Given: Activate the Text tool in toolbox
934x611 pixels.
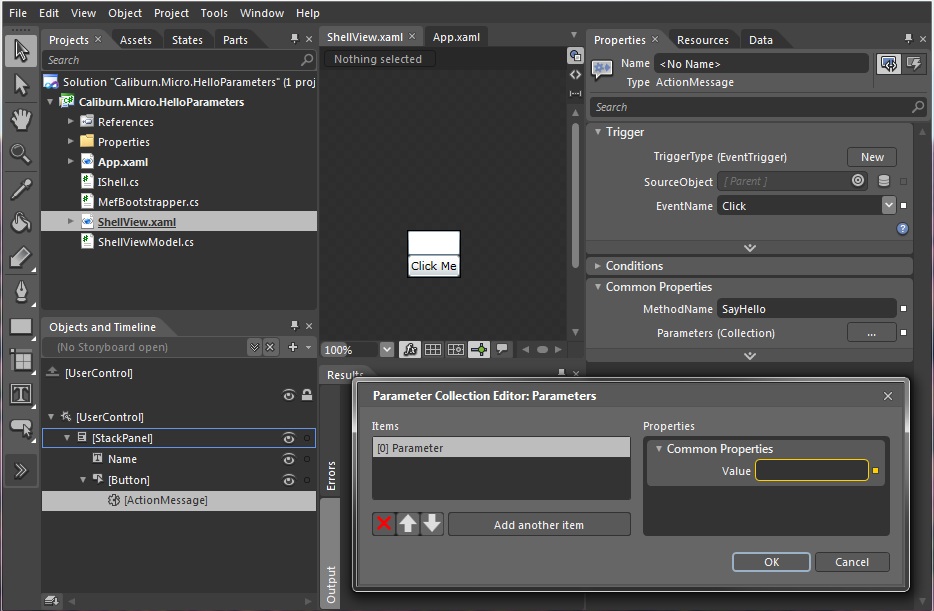Looking at the screenshot, I should click(x=22, y=394).
